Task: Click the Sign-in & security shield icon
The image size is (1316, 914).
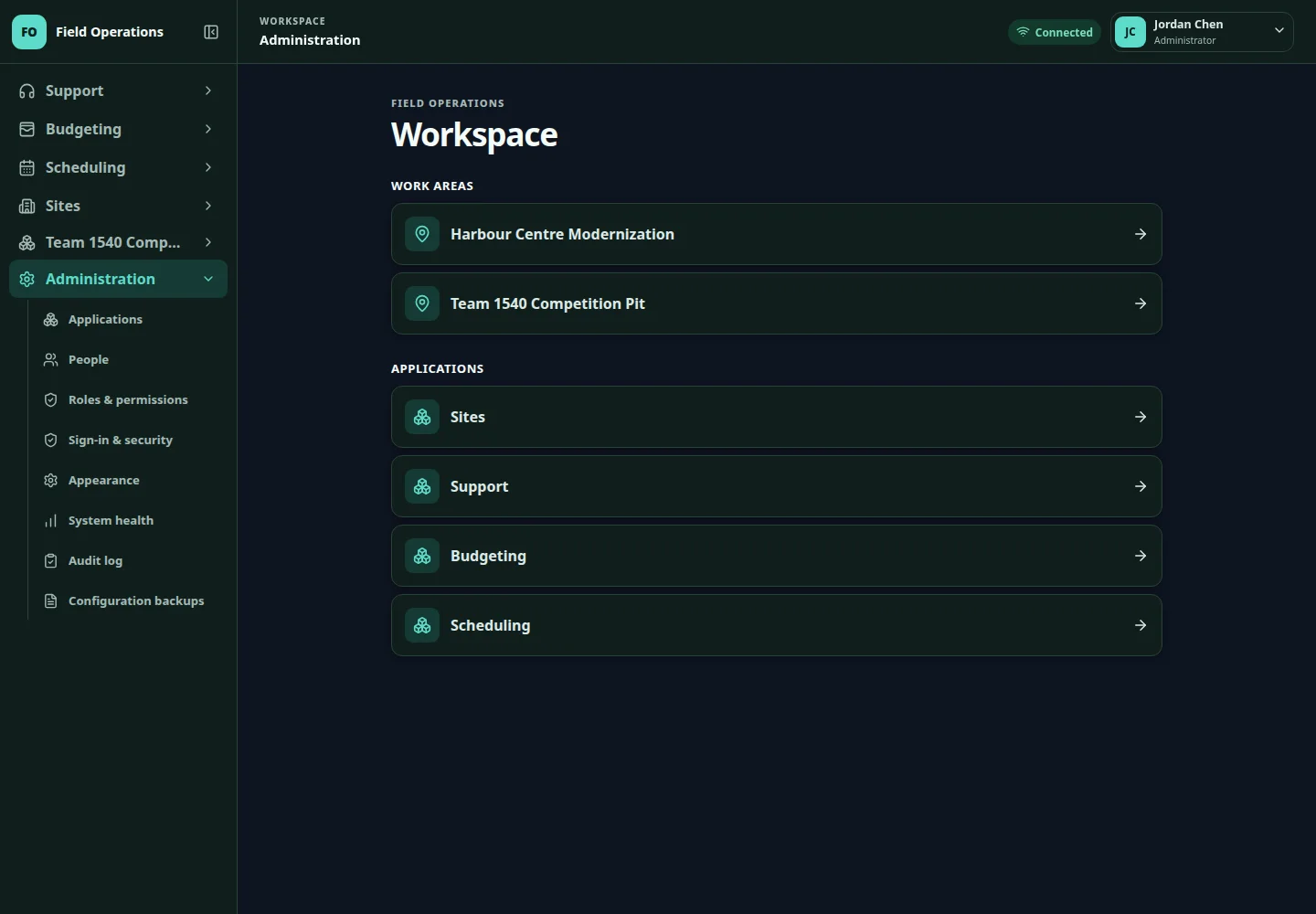Action: pos(51,440)
